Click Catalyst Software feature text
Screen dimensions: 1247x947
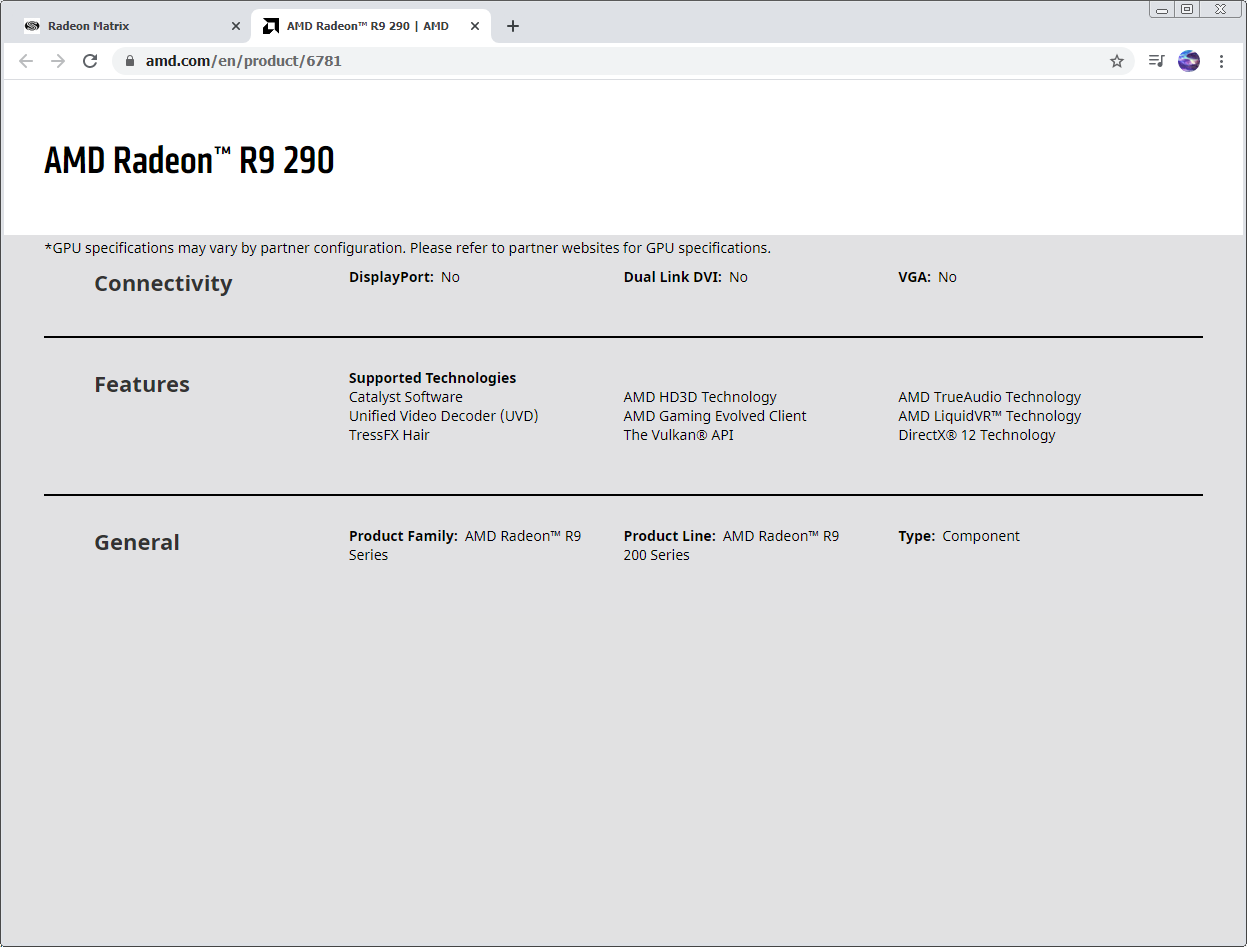[406, 397]
